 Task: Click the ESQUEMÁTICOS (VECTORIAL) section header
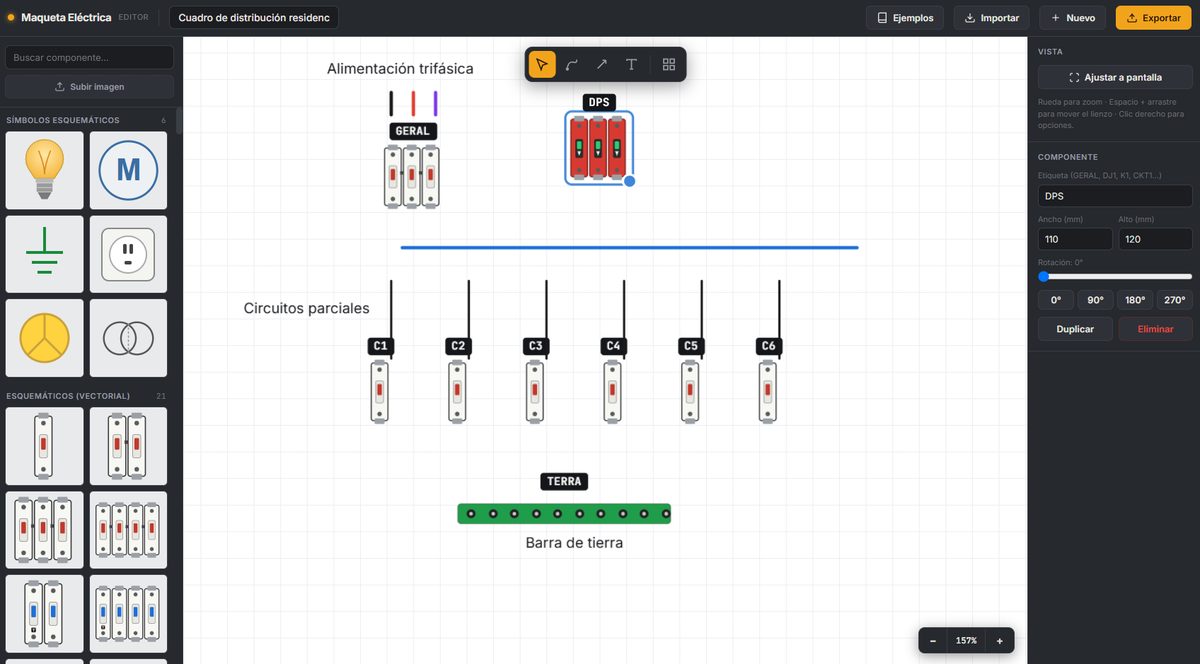68,396
